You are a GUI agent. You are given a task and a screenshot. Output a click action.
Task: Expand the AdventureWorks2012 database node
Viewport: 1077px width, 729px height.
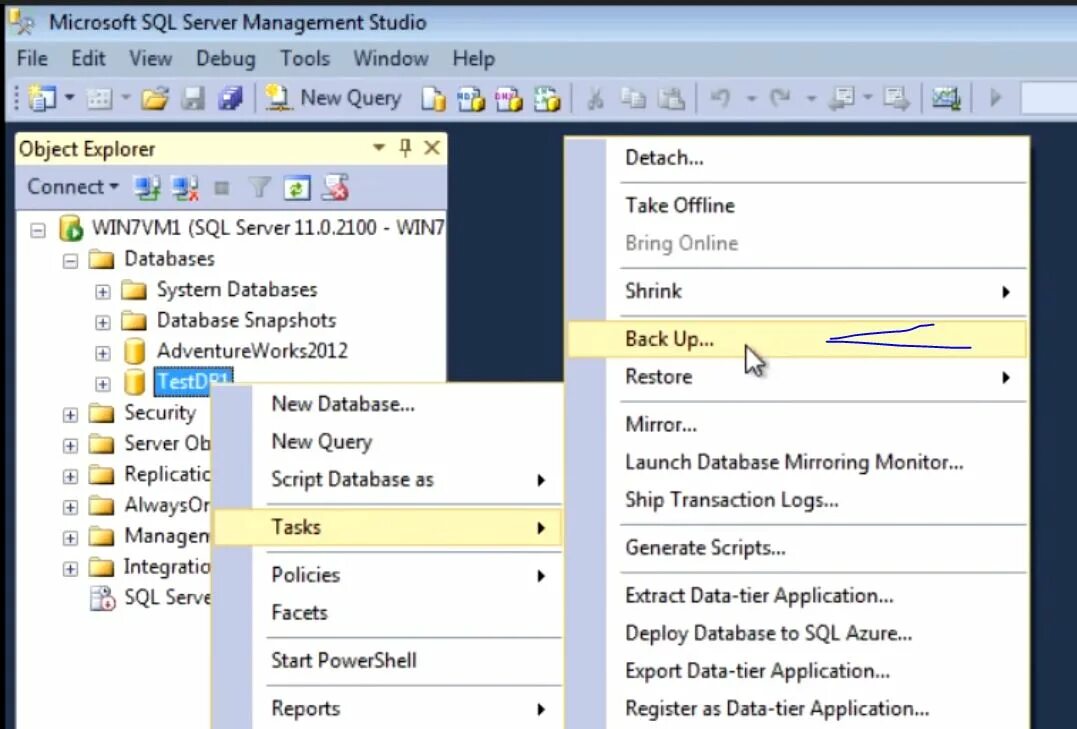point(102,353)
